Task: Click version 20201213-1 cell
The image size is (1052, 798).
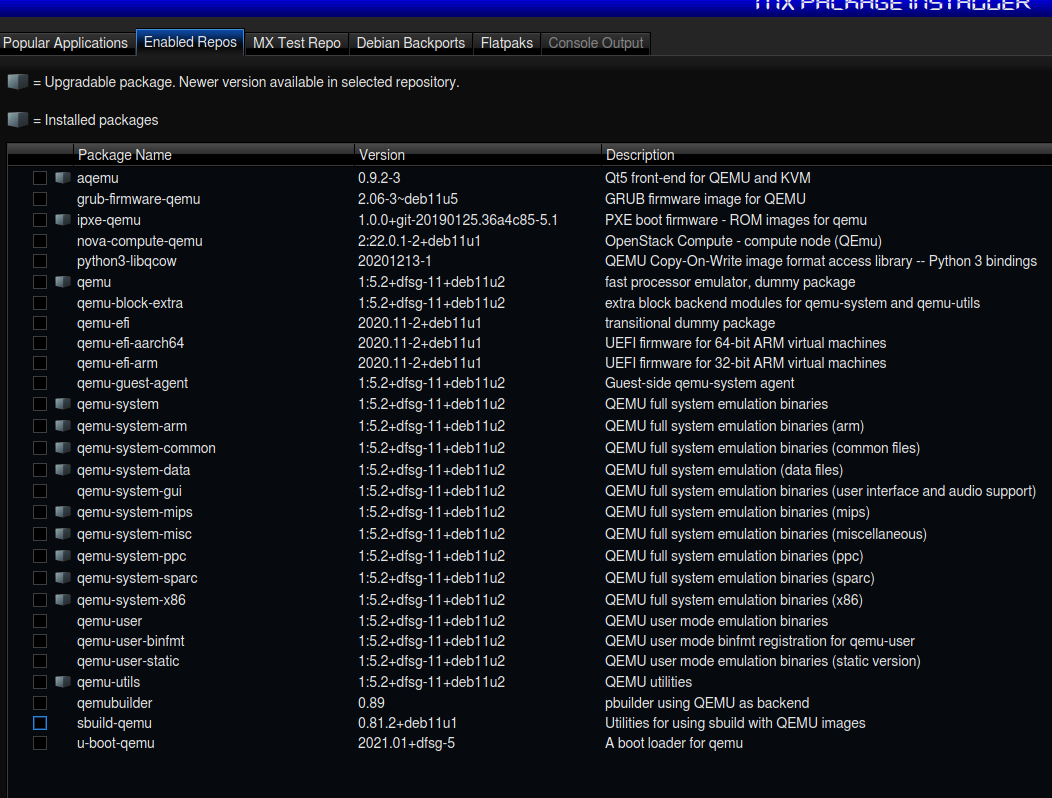Action: 394,261
